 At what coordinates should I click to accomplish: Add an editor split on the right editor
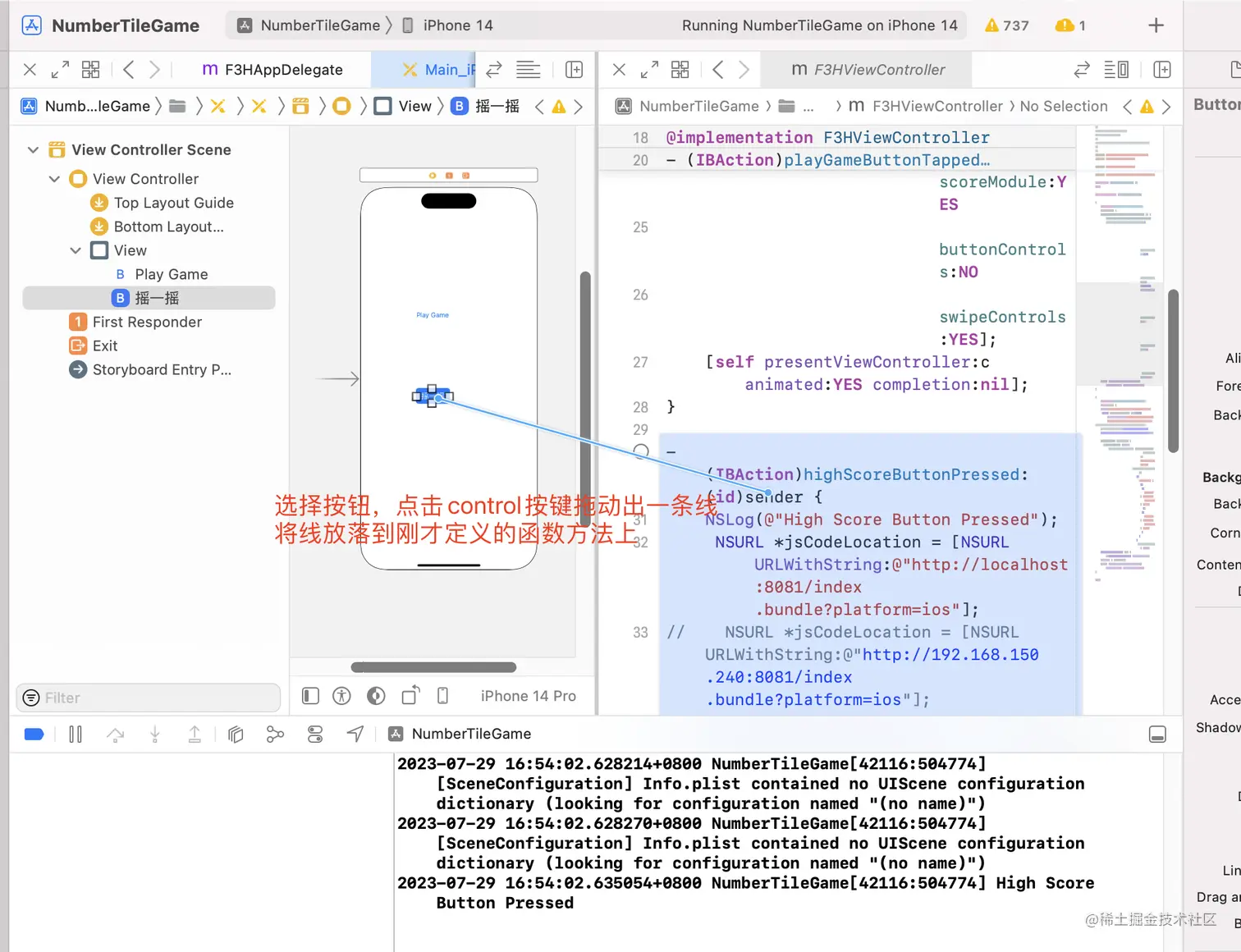1162,70
